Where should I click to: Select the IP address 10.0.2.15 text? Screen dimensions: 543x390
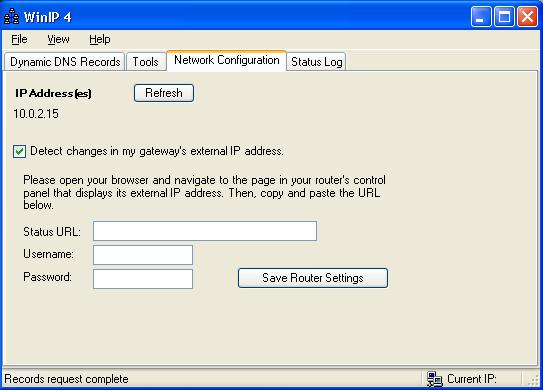point(36,114)
